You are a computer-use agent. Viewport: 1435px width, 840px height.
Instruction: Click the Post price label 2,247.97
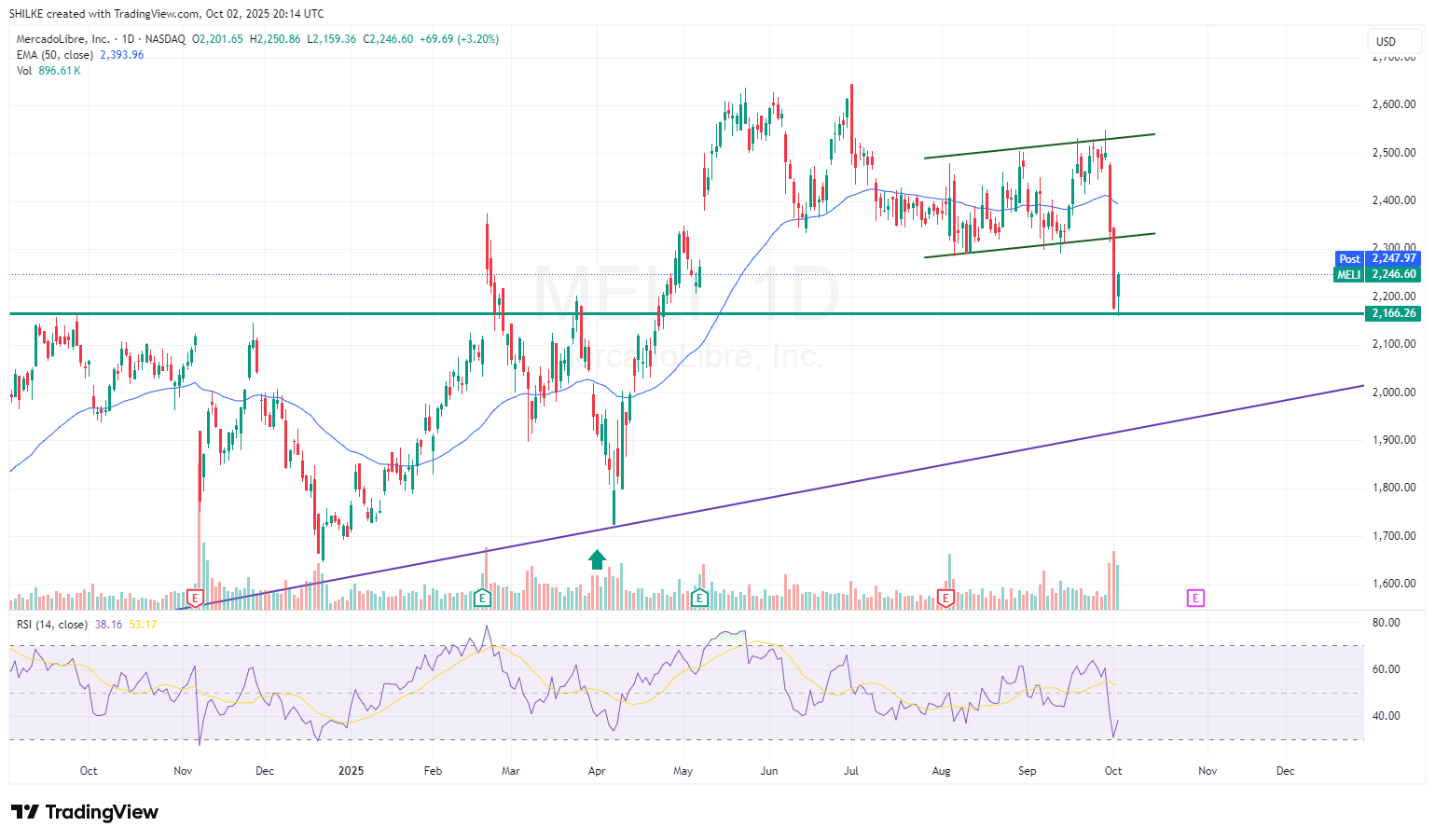pos(1377,258)
